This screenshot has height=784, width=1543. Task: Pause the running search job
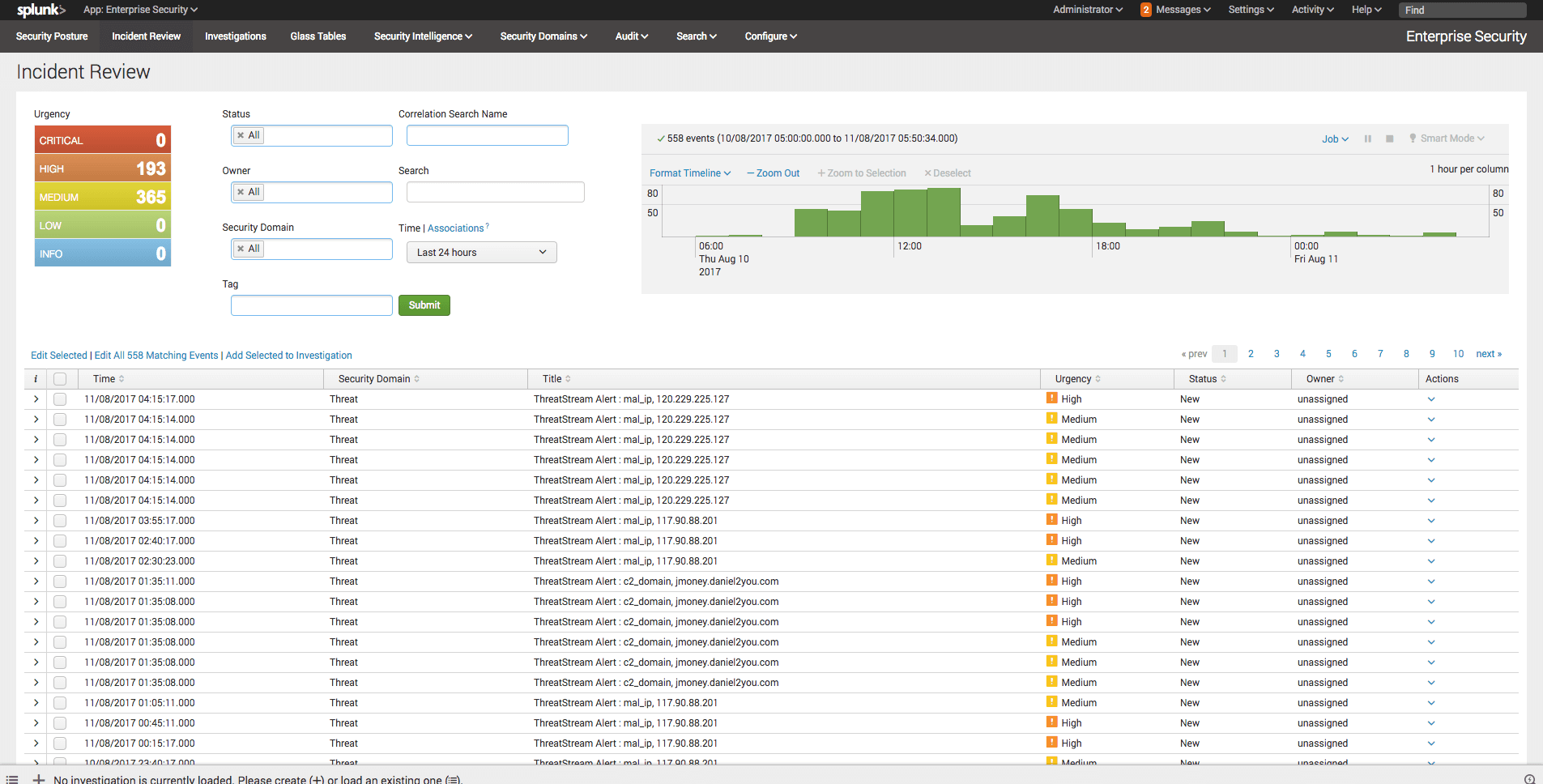pyautogui.click(x=1367, y=138)
